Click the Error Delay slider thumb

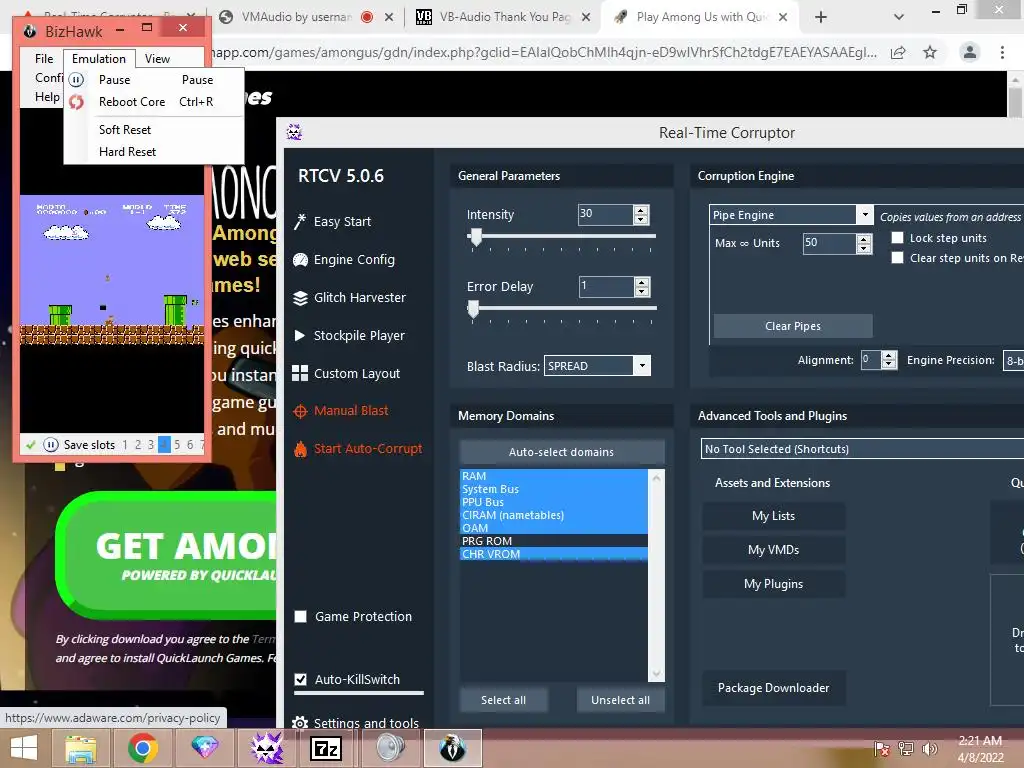(473, 310)
